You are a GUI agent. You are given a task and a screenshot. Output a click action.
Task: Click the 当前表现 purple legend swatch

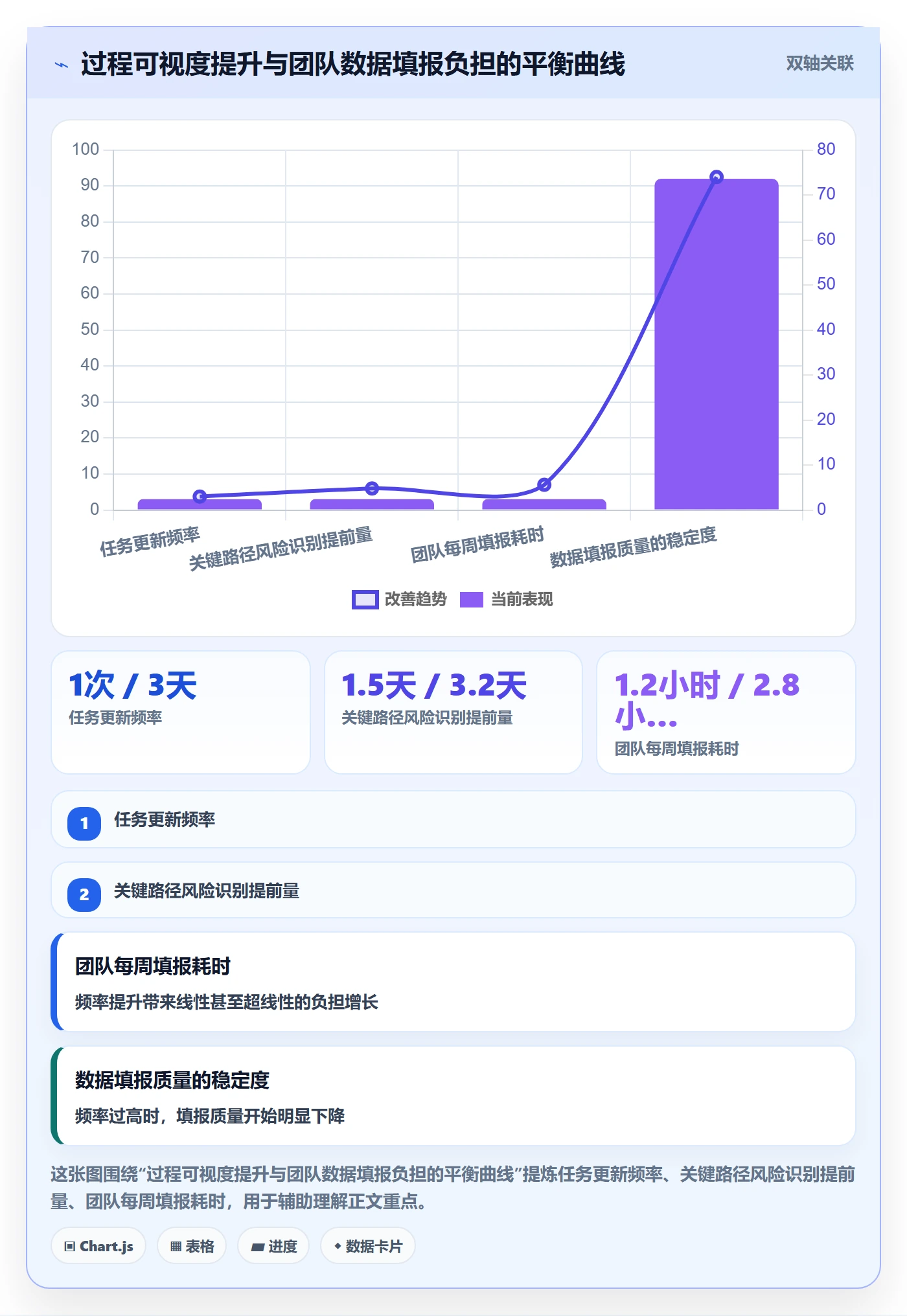click(x=472, y=600)
